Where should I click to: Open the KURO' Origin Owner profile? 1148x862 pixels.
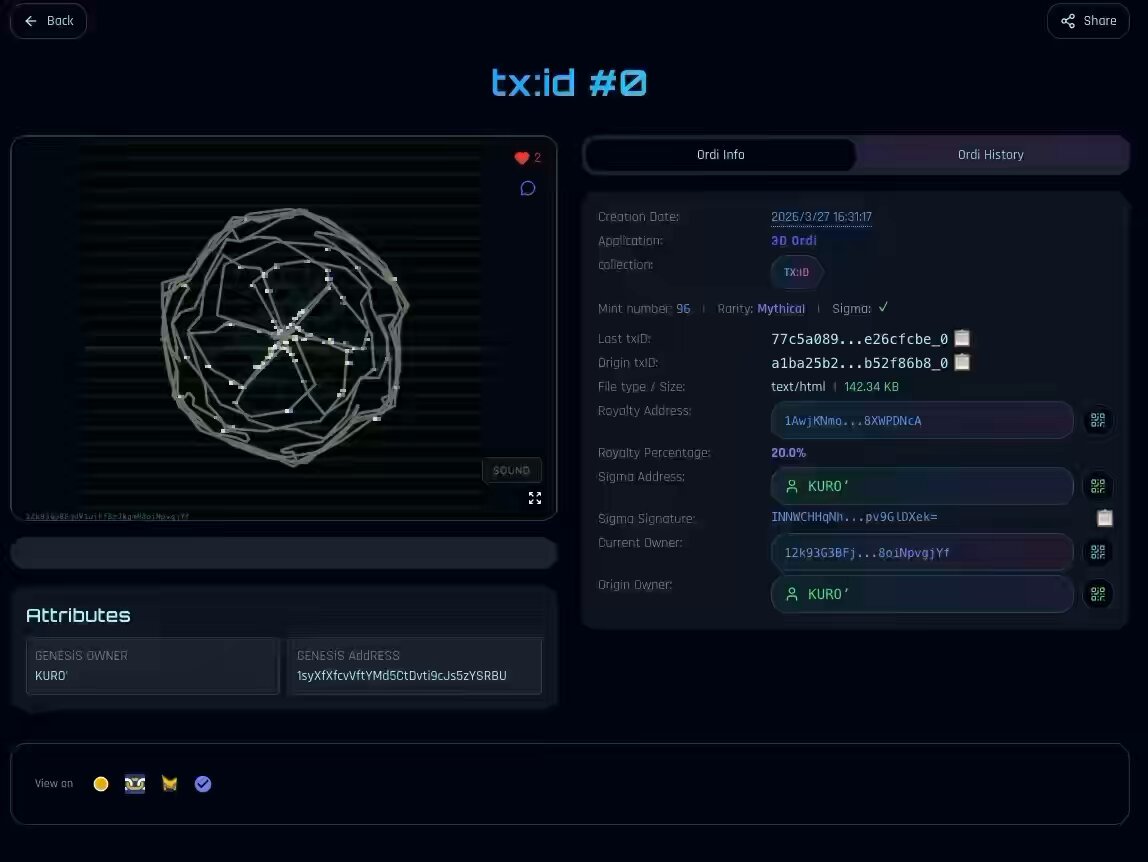pos(922,594)
